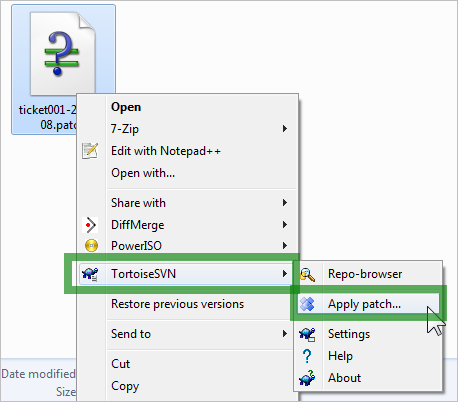Click the Repo-browser magnifier icon
Viewport: 458px width, 402px height.
tap(307, 274)
